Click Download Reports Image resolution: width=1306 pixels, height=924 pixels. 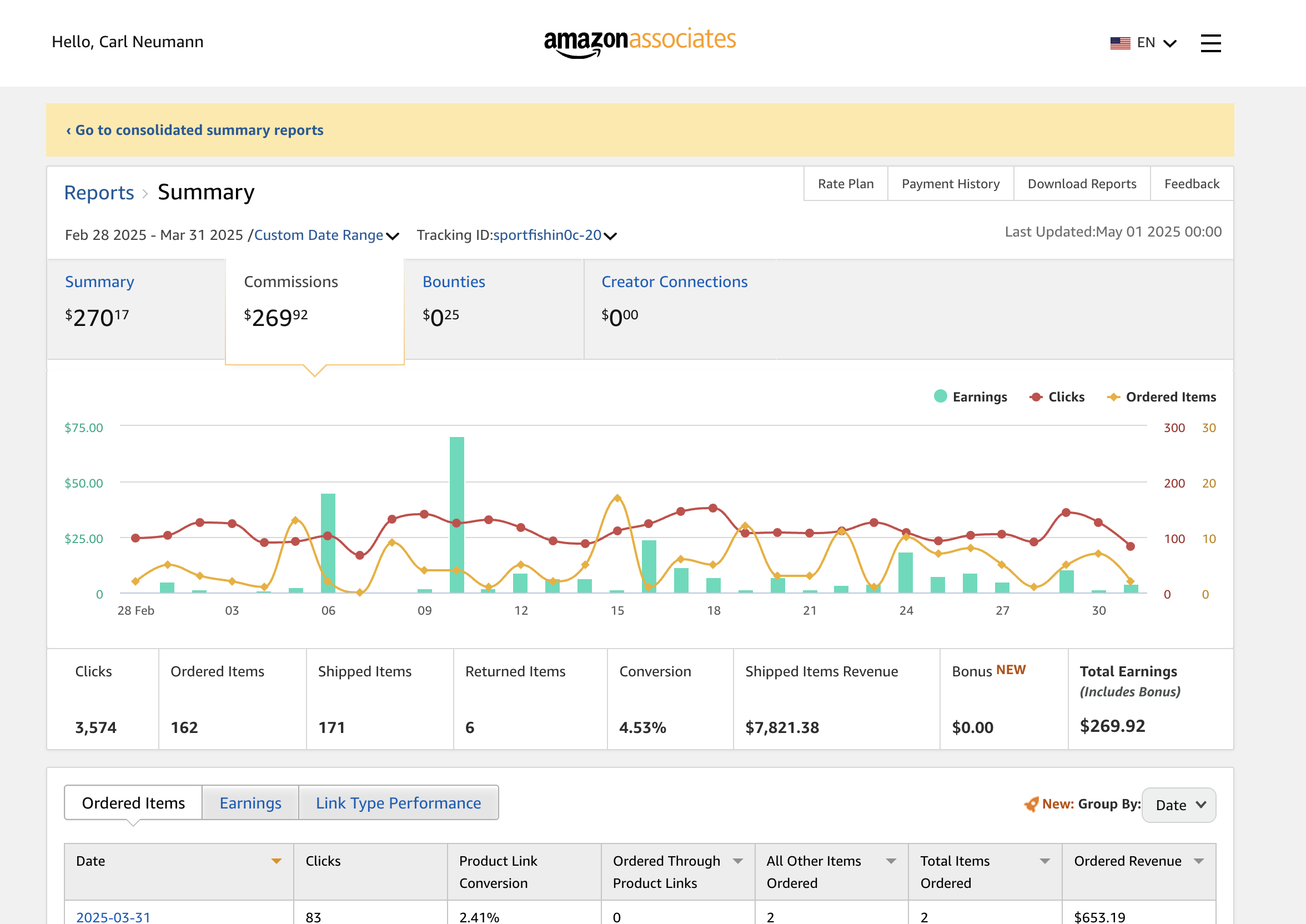(x=1082, y=184)
